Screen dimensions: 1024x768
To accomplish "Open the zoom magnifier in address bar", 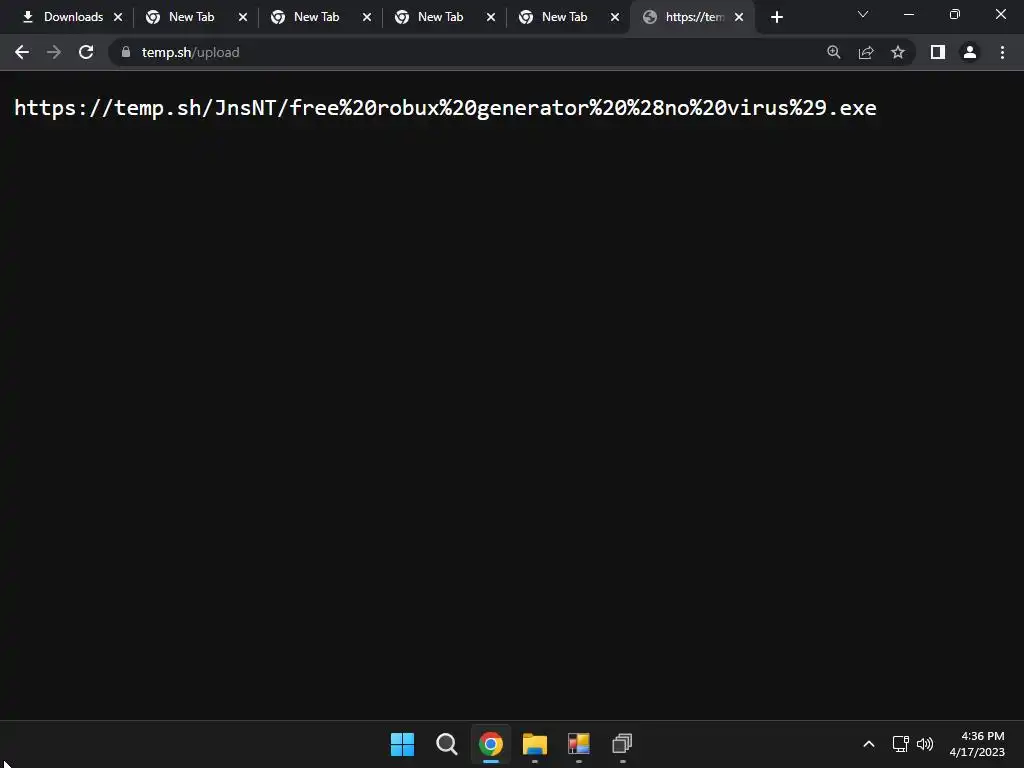I will [x=834, y=52].
